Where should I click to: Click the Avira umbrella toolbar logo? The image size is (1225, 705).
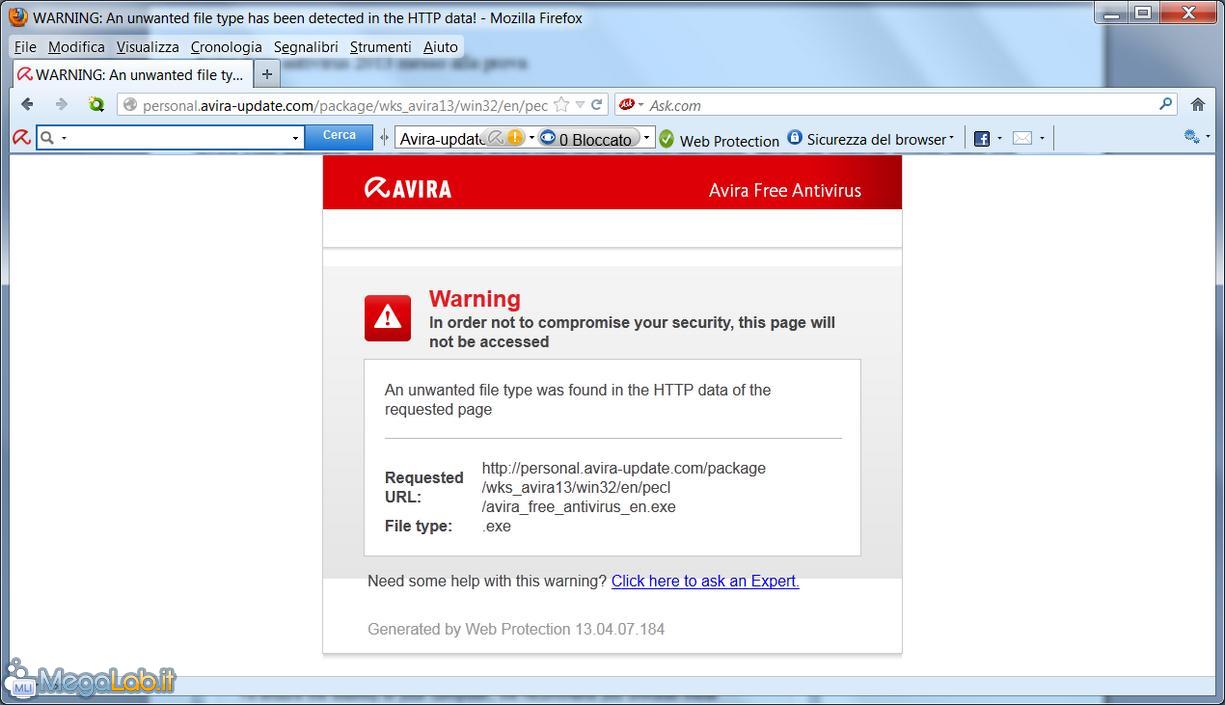click(x=20, y=138)
